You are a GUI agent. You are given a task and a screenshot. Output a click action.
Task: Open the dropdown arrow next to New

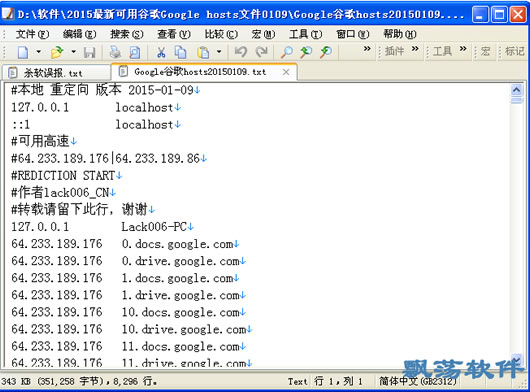pos(39,52)
